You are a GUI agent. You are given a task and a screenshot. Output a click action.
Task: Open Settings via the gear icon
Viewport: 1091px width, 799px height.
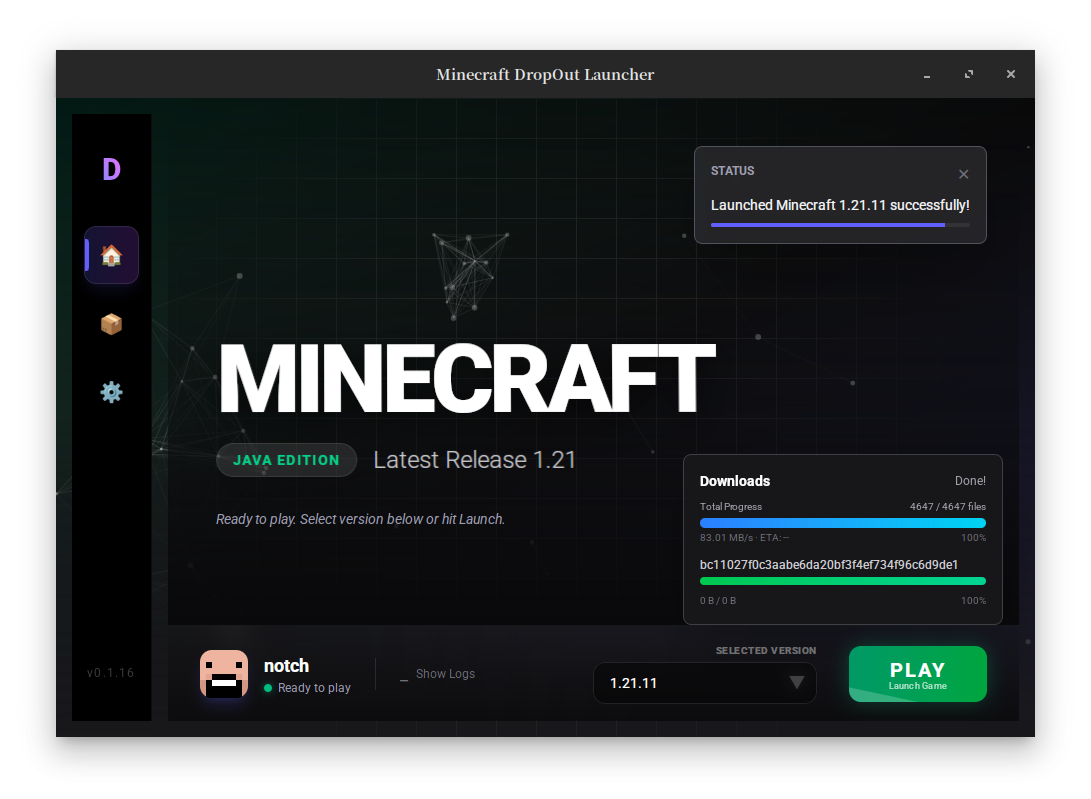click(x=111, y=392)
